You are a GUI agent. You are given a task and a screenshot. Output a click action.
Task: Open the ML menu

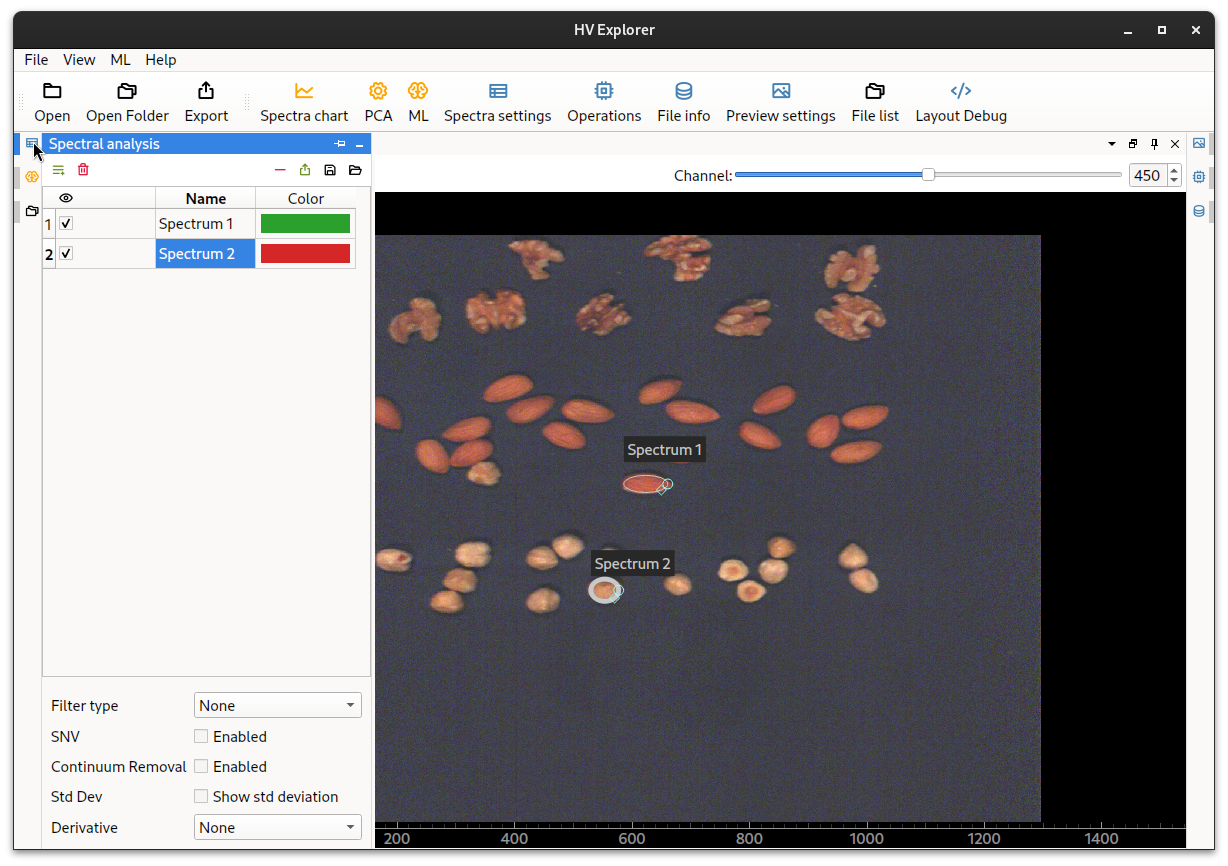tap(120, 60)
